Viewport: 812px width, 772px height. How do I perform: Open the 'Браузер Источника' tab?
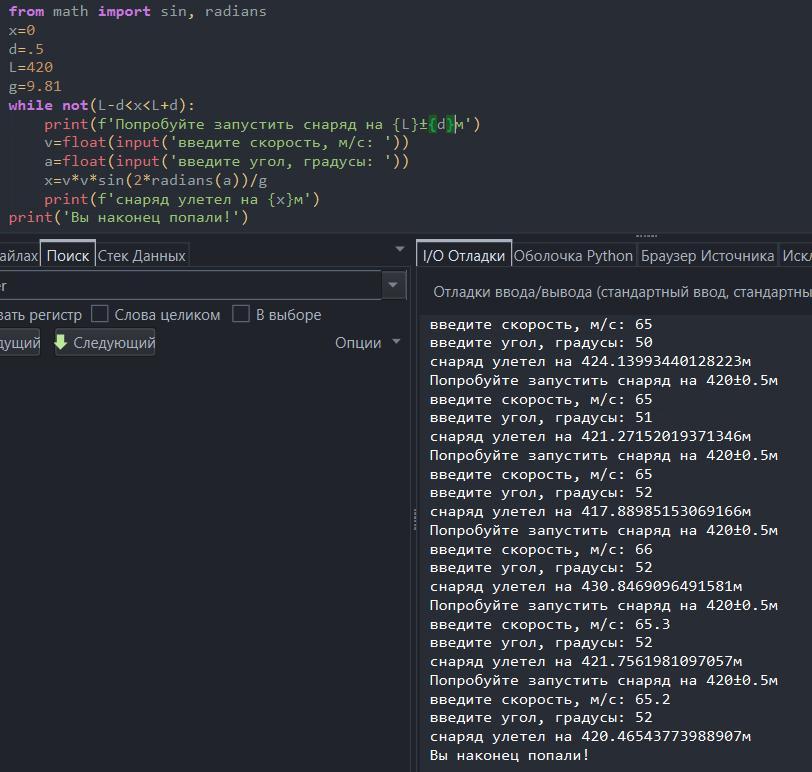tap(708, 256)
